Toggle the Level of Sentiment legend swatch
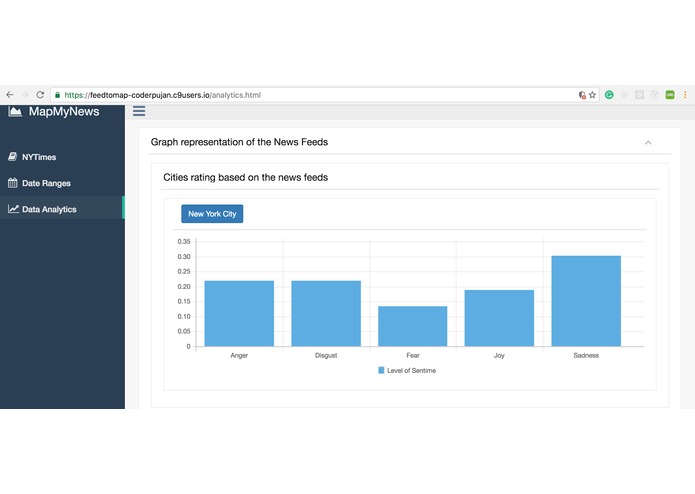Image resolution: width=695 pixels, height=494 pixels. click(381, 370)
